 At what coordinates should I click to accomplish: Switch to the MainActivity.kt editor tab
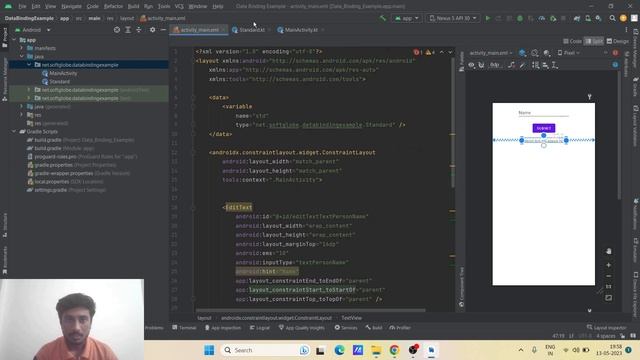coord(301,30)
